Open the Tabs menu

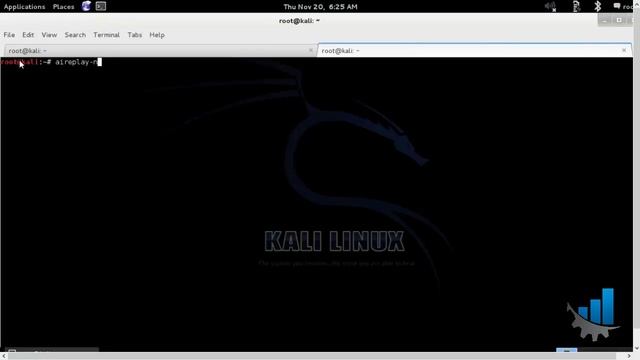point(135,35)
